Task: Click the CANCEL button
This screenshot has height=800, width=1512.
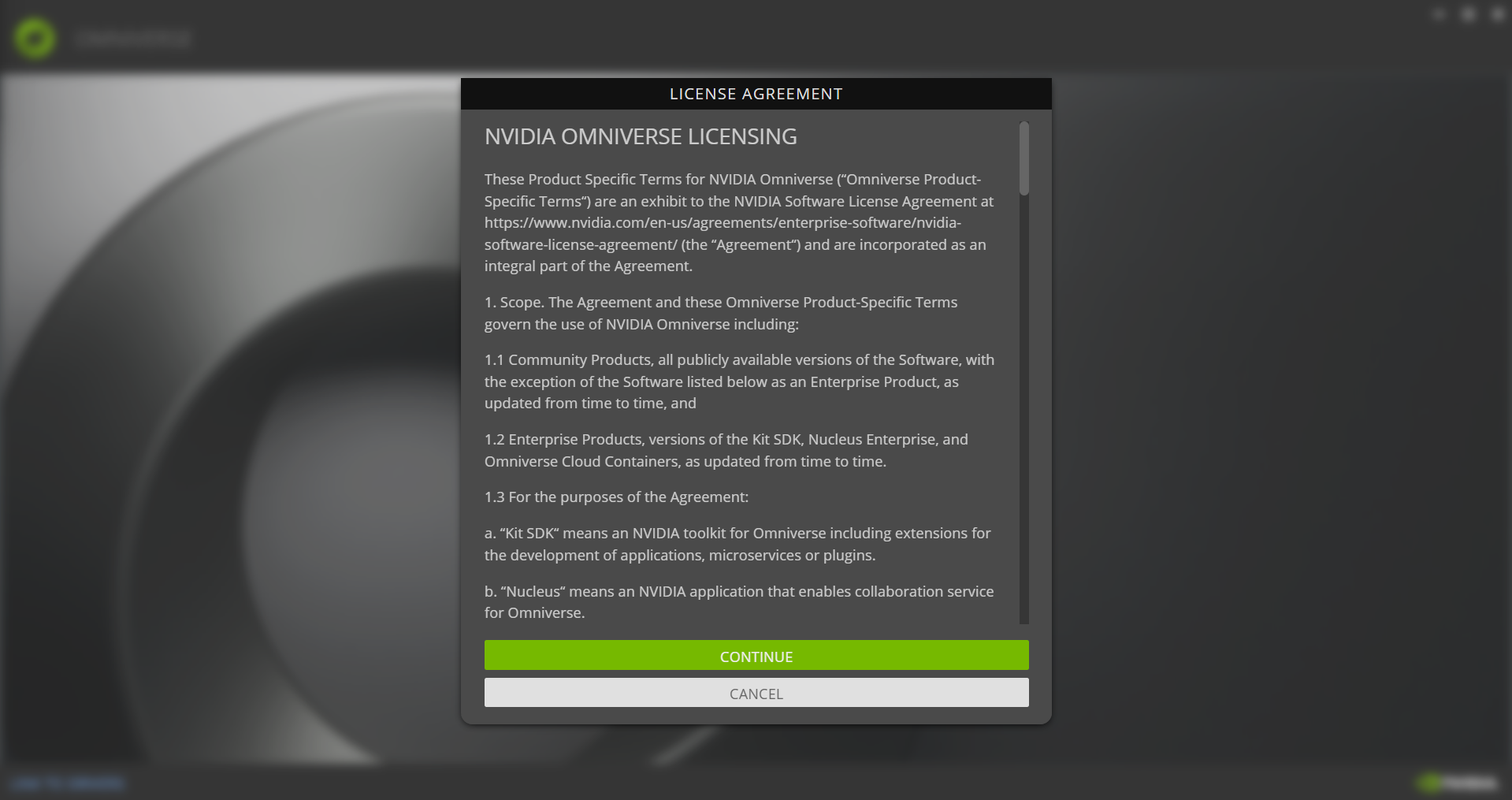Action: 756,693
